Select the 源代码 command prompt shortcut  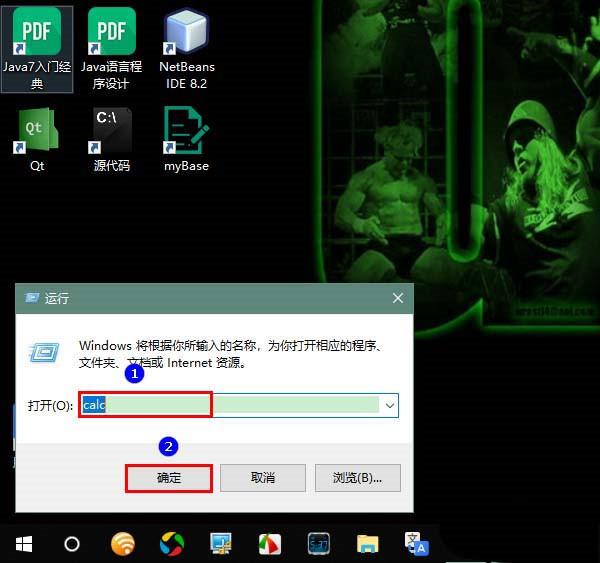(111, 140)
